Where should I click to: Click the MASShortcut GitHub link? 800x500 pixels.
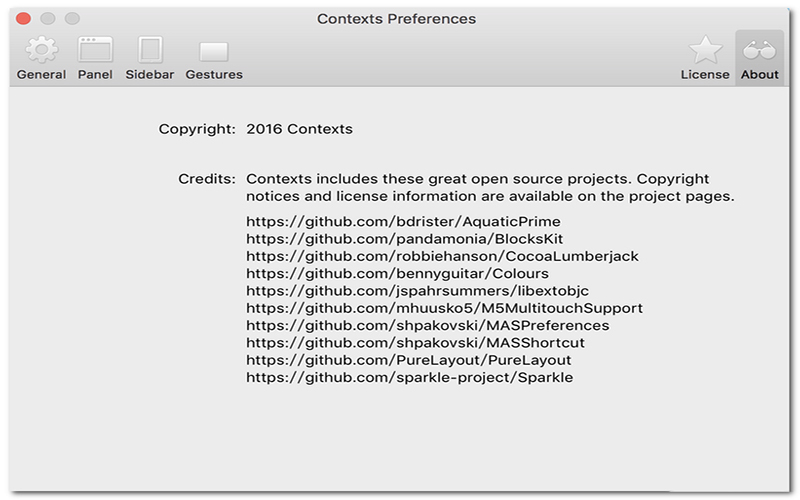415,343
